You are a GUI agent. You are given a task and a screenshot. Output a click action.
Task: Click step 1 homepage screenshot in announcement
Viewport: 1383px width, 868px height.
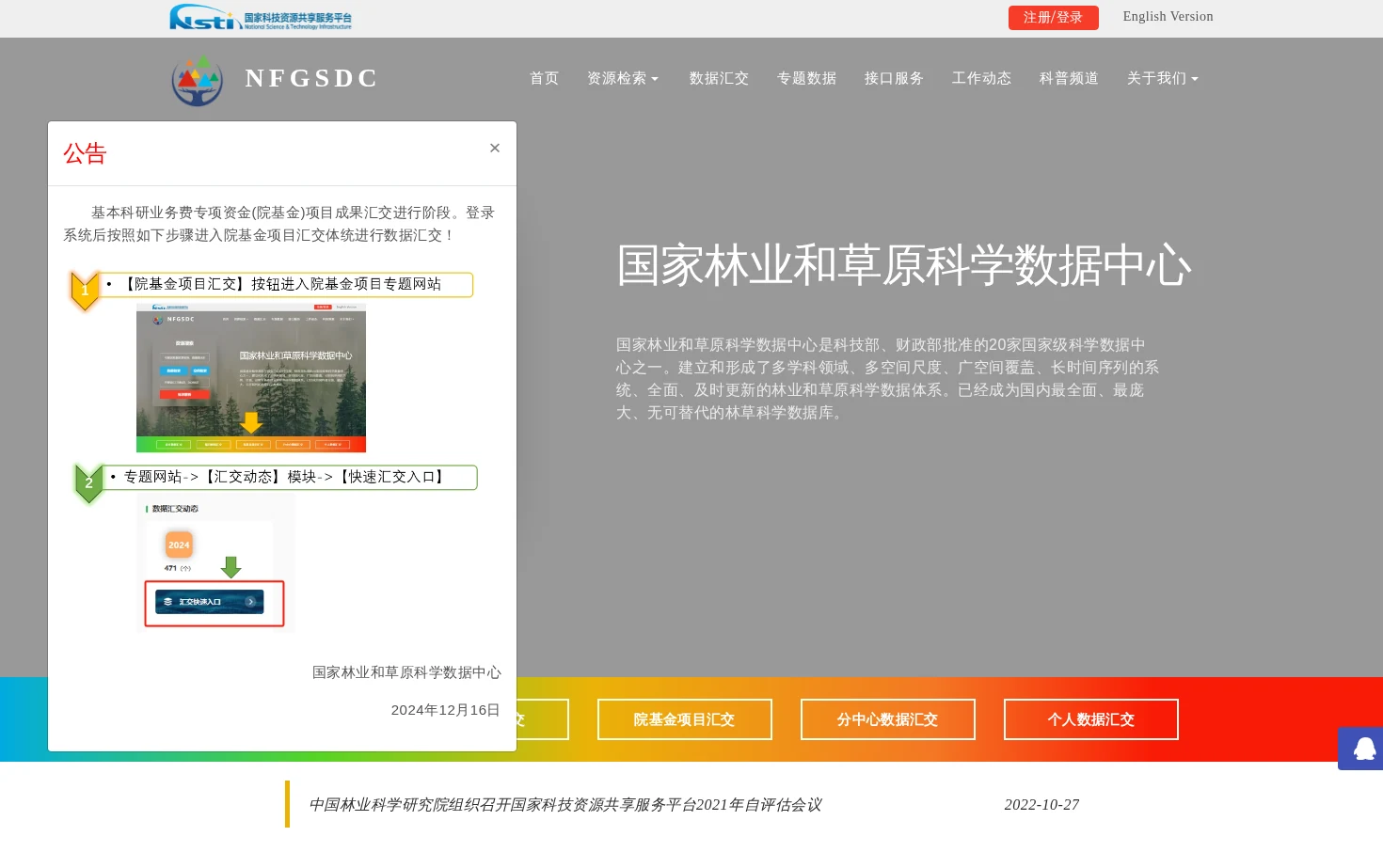(x=251, y=378)
